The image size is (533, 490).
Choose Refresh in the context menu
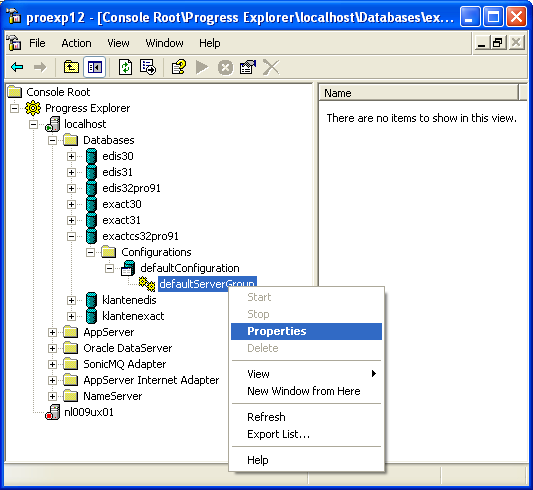[307, 417]
